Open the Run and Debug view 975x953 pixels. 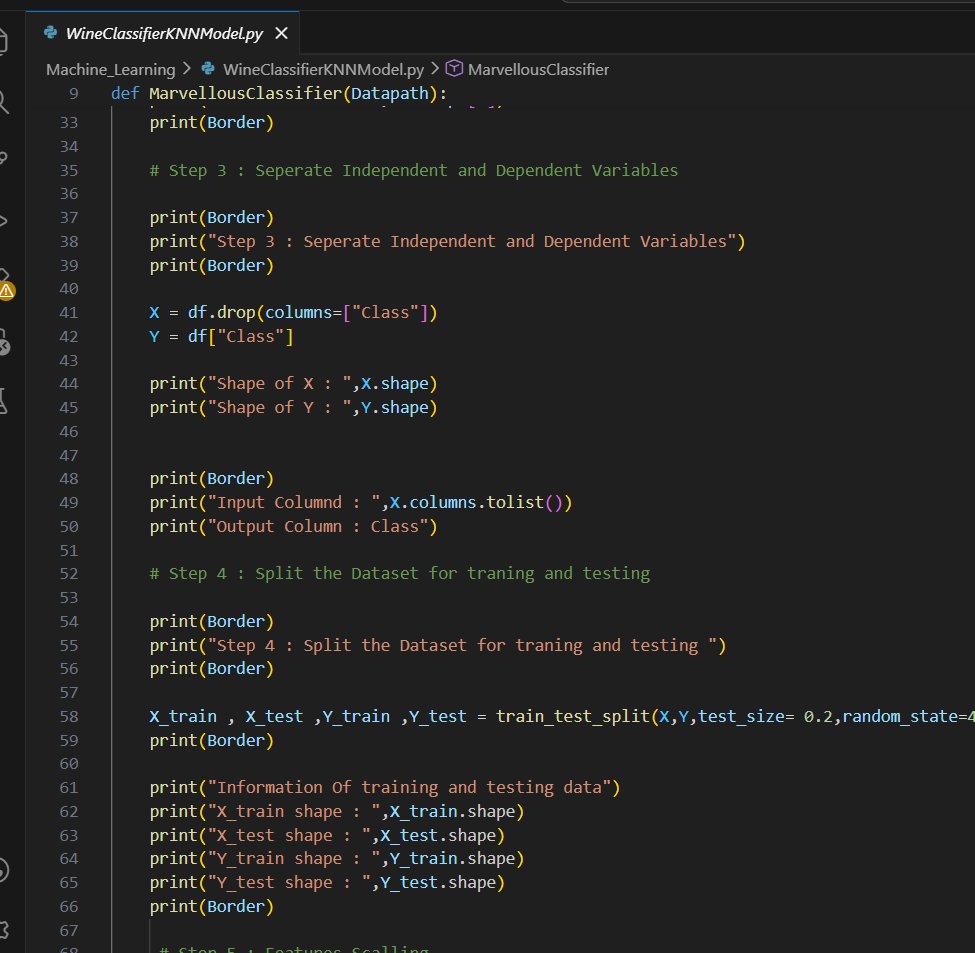pos(4,220)
